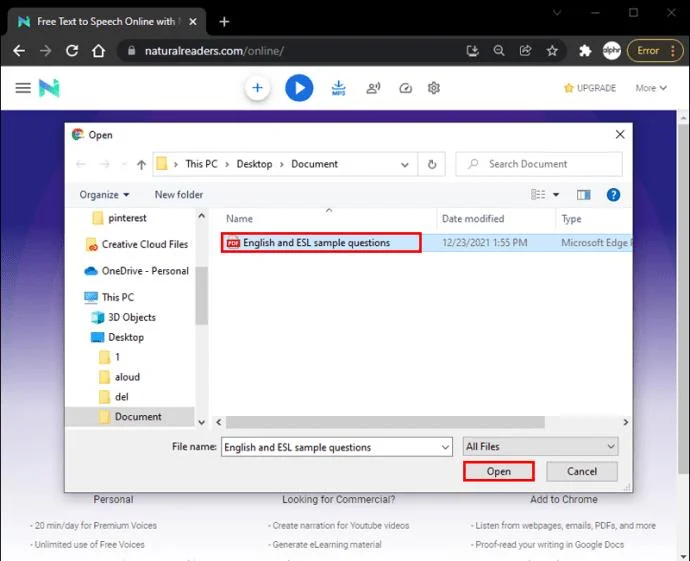Refresh the Document folder listing
690x561 pixels.
coord(432,165)
